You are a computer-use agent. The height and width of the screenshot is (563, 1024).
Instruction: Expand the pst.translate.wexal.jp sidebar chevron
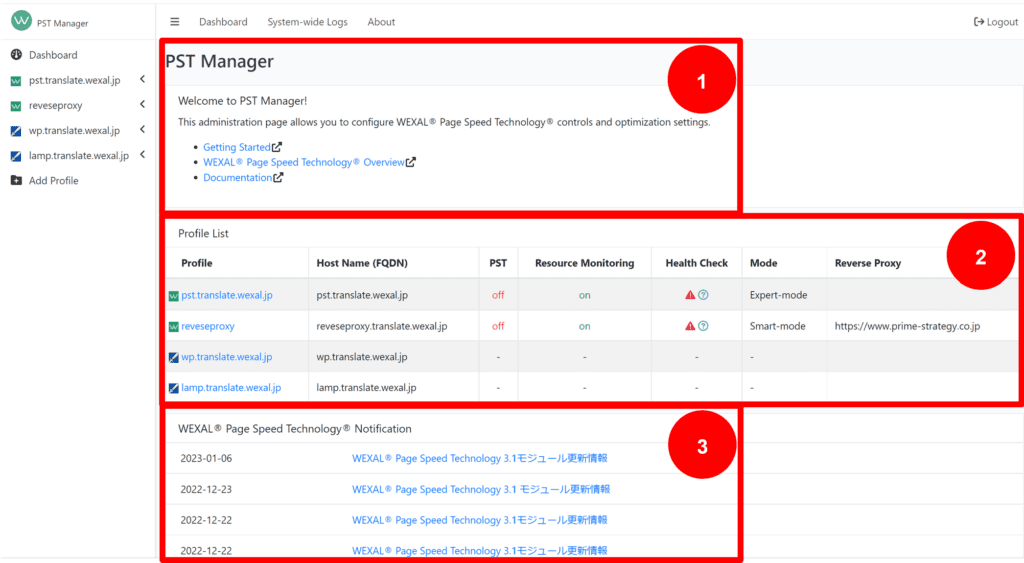pyautogui.click(x=142, y=79)
